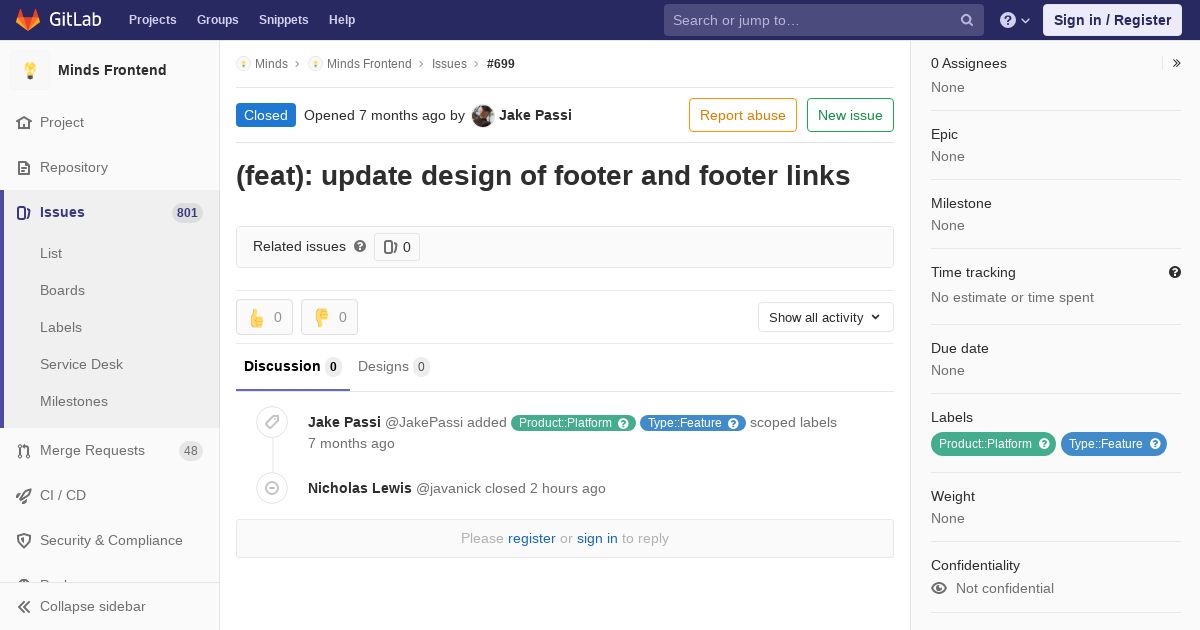Open List under Issues
Screen dimensions: 1200x630
[x=51, y=254]
